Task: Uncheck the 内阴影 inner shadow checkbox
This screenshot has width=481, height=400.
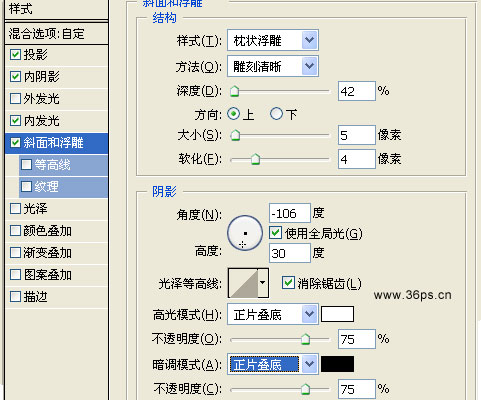Action: [x=15, y=77]
